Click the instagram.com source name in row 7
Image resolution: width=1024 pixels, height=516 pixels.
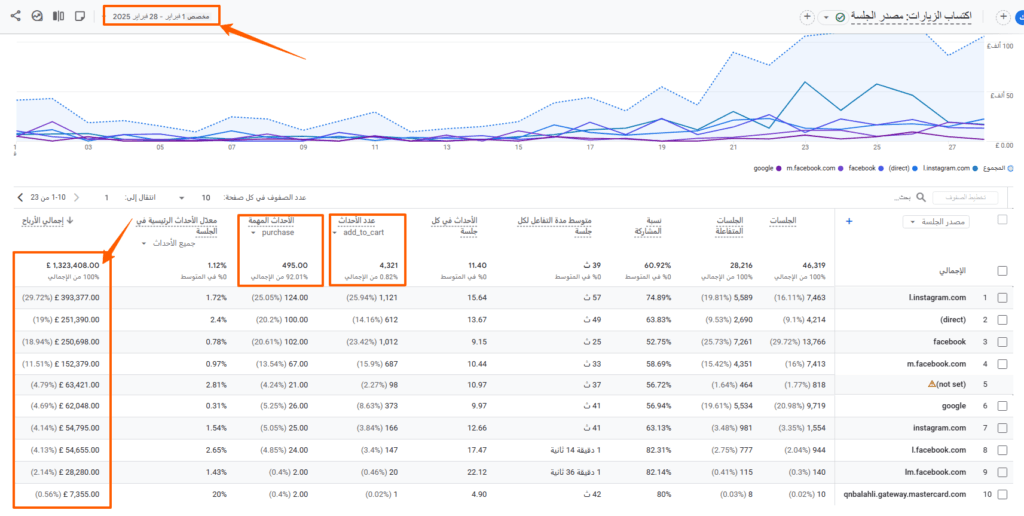pos(939,428)
